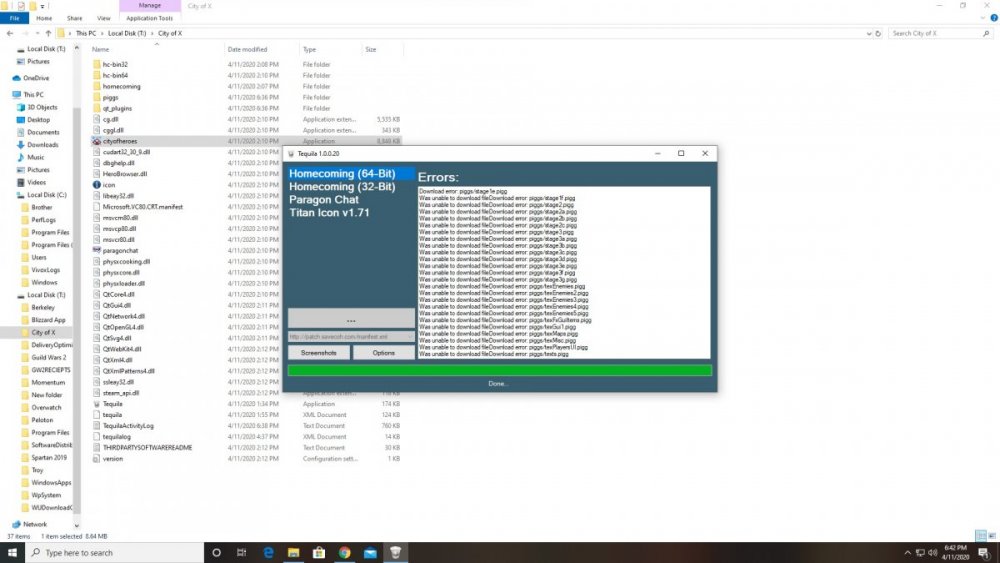Switch to the Application Tools tab
1000x563 pixels.
click(149, 18)
